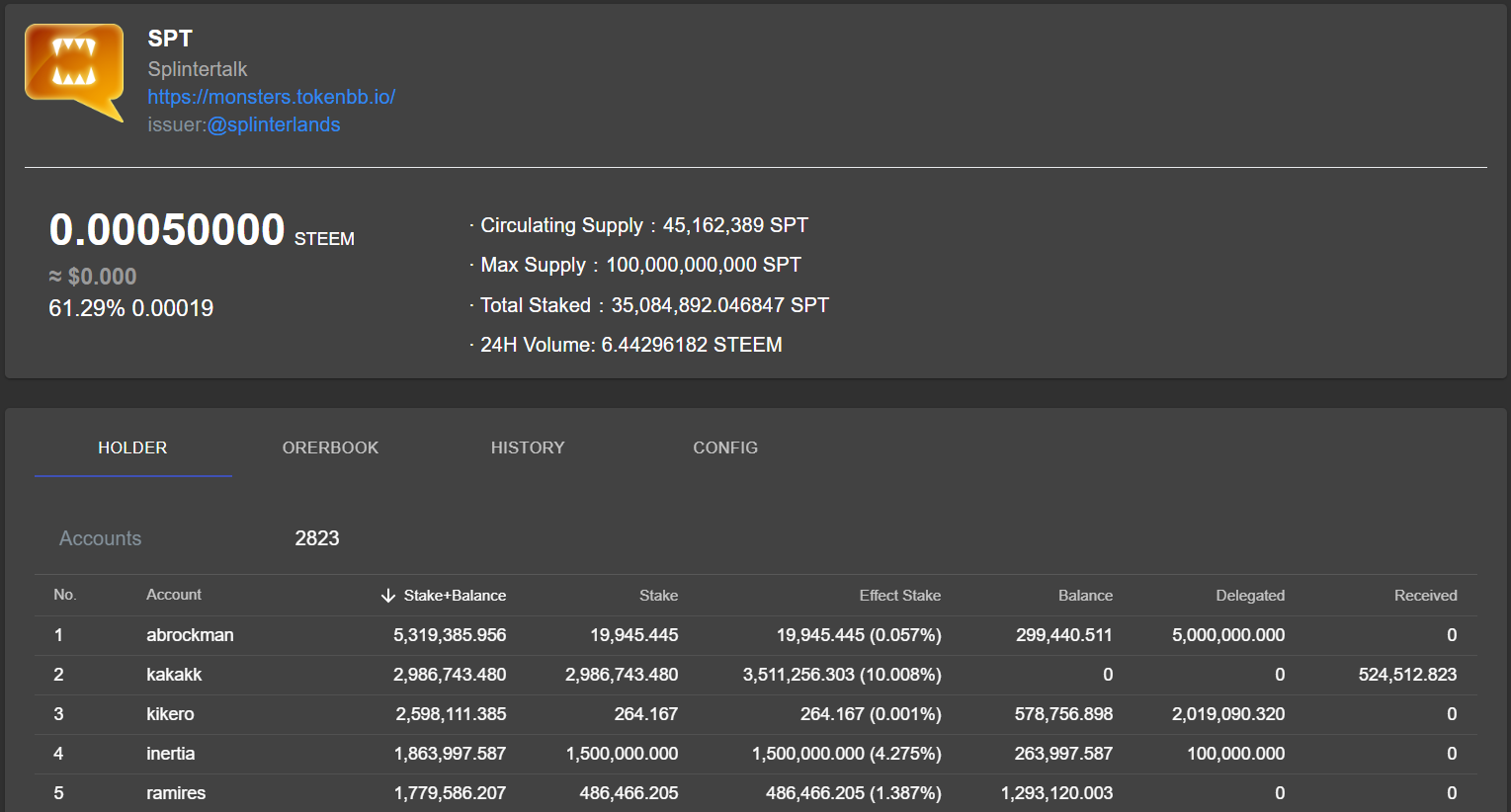
Task: Click the Account column header
Action: point(174,595)
